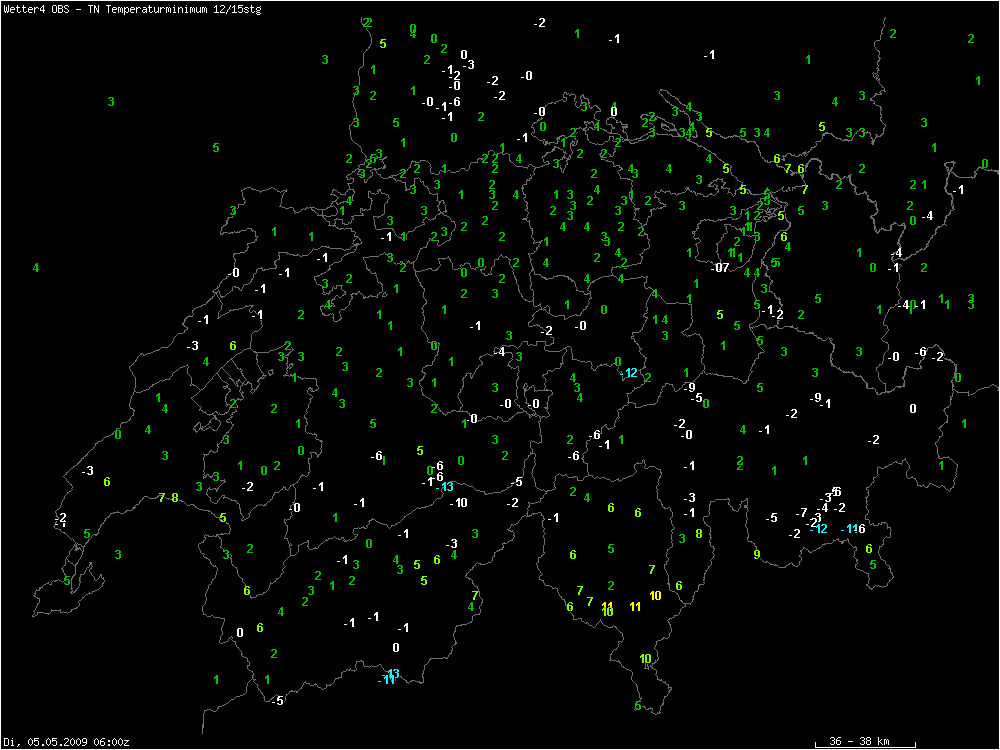
Task: Click the cyan -11 at the southern border
Action: (387, 681)
